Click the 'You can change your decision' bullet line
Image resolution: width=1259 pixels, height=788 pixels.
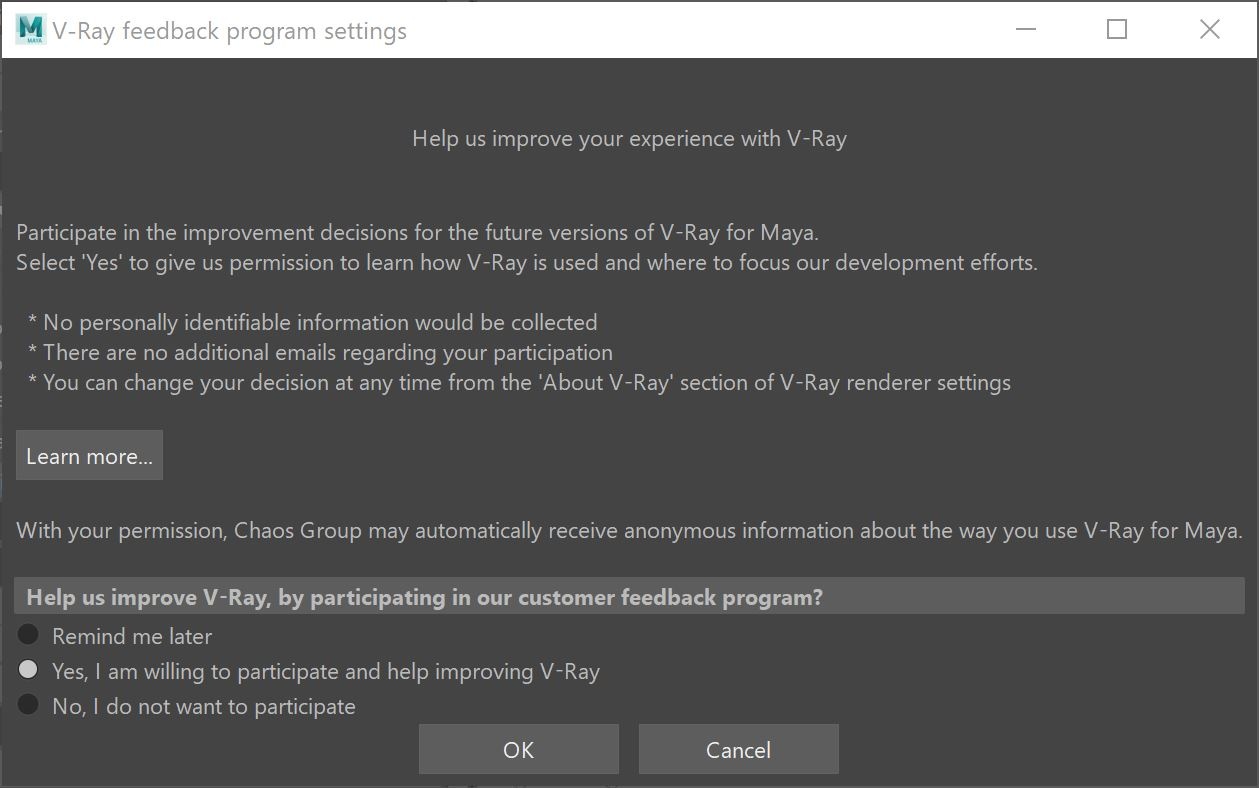(519, 382)
